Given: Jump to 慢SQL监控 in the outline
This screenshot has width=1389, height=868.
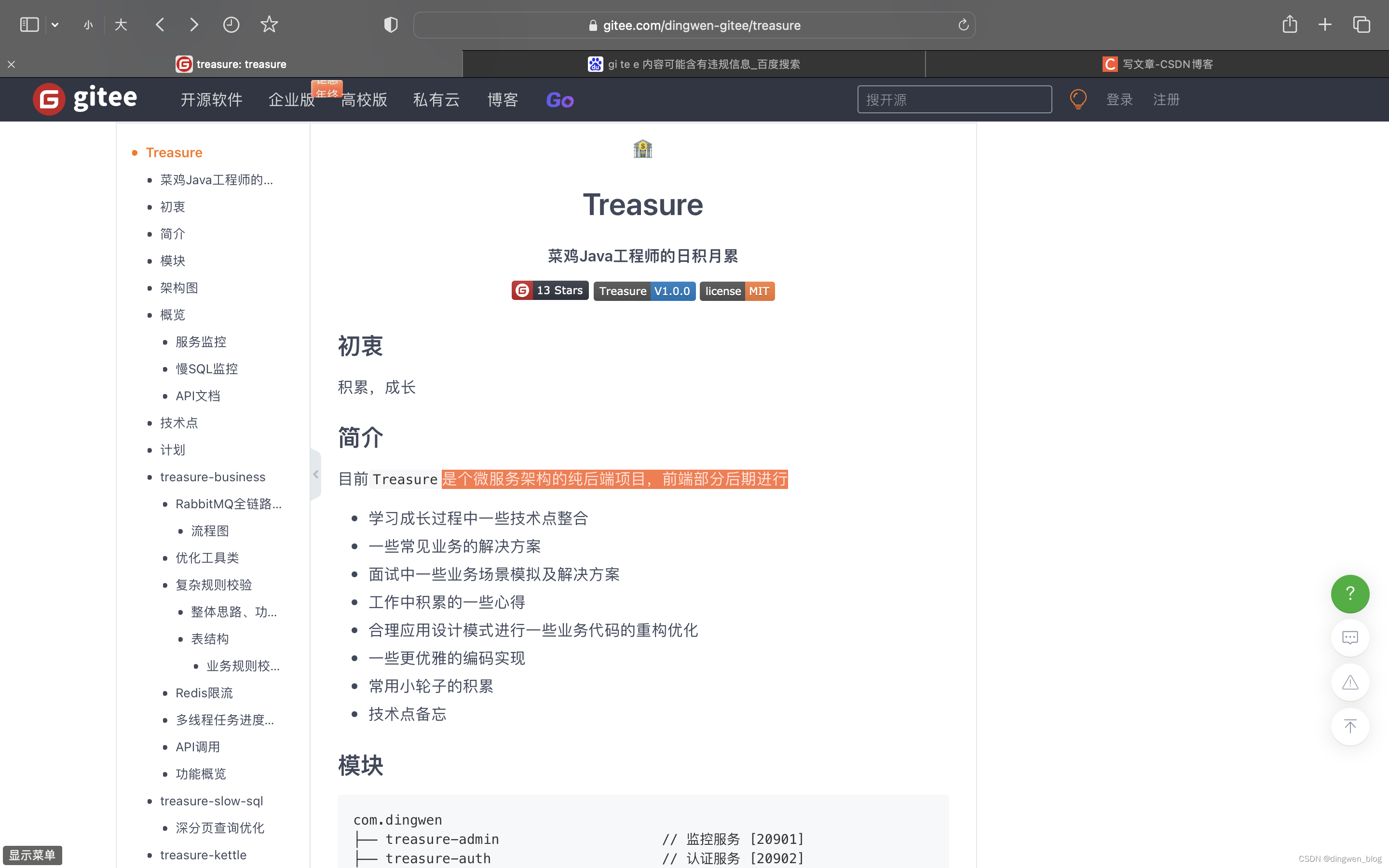Looking at the screenshot, I should [x=206, y=368].
